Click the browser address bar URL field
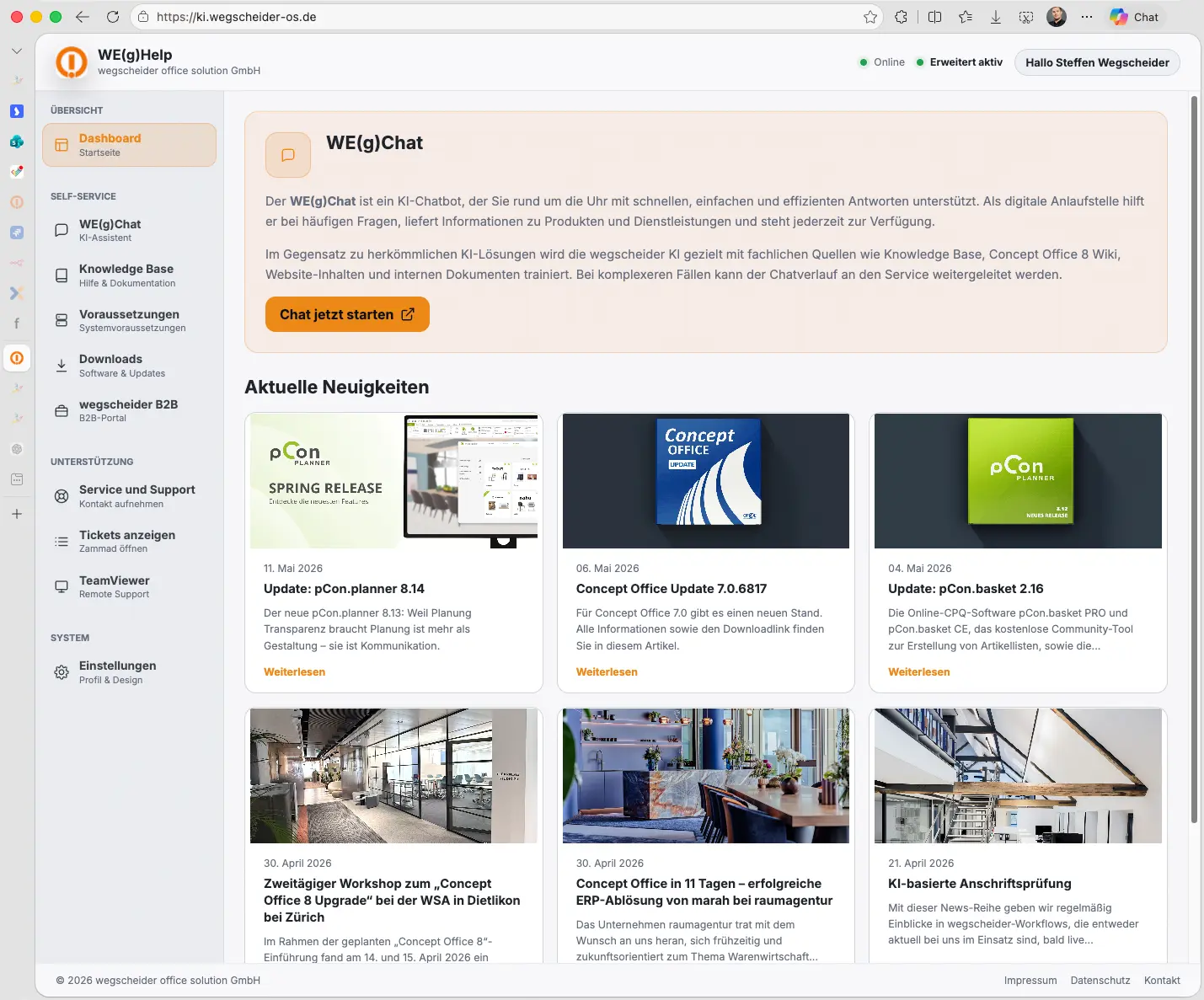 pyautogui.click(x=506, y=17)
